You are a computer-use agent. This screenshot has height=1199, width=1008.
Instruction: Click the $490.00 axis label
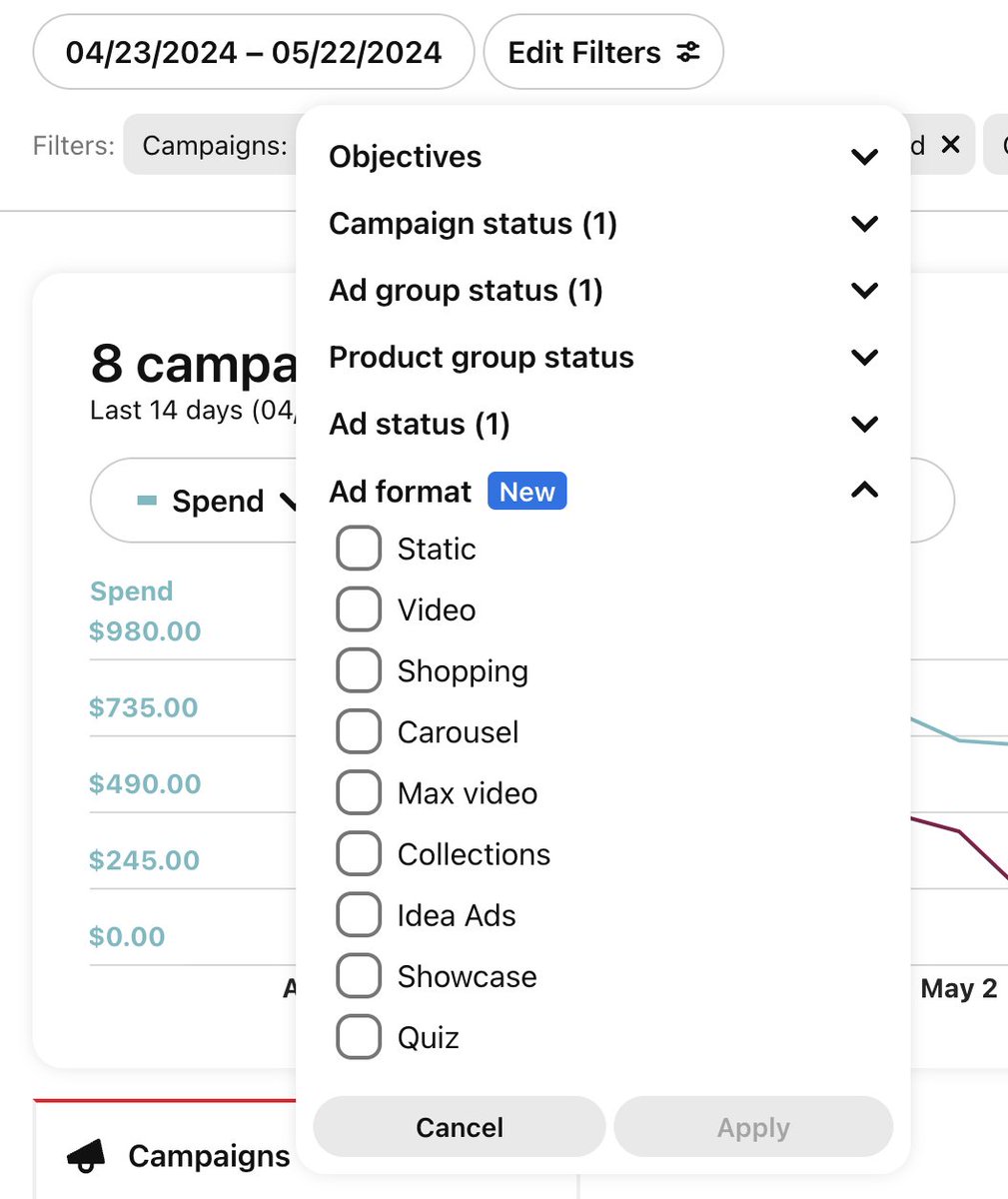[145, 783]
